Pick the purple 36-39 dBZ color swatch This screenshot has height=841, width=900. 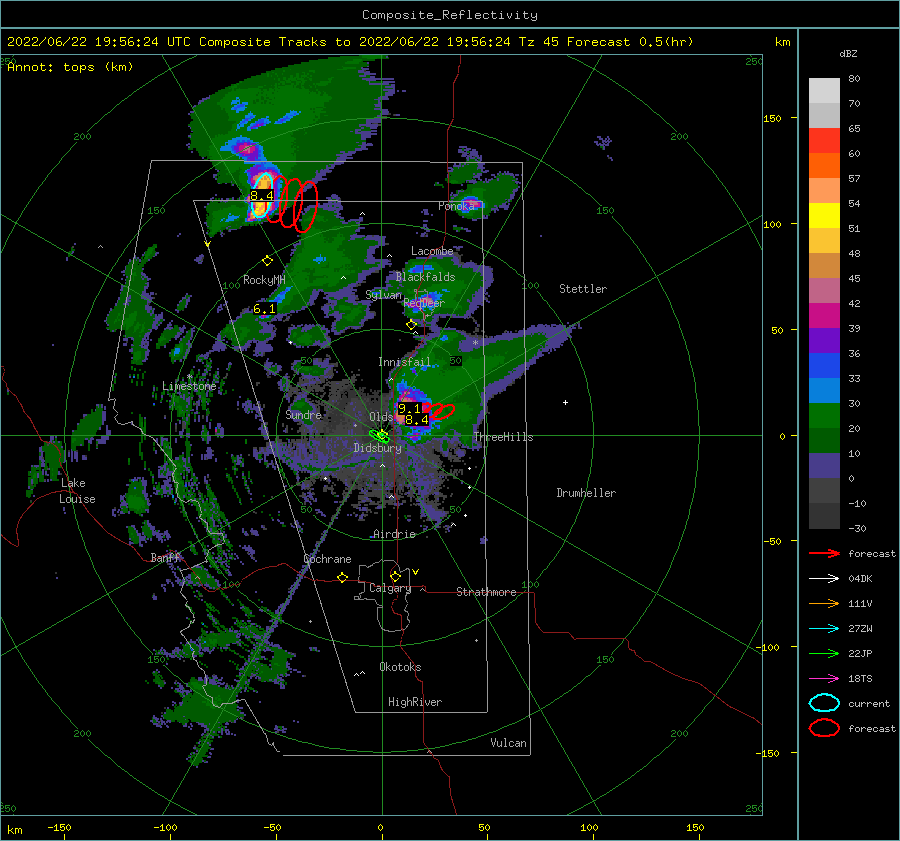coord(824,341)
